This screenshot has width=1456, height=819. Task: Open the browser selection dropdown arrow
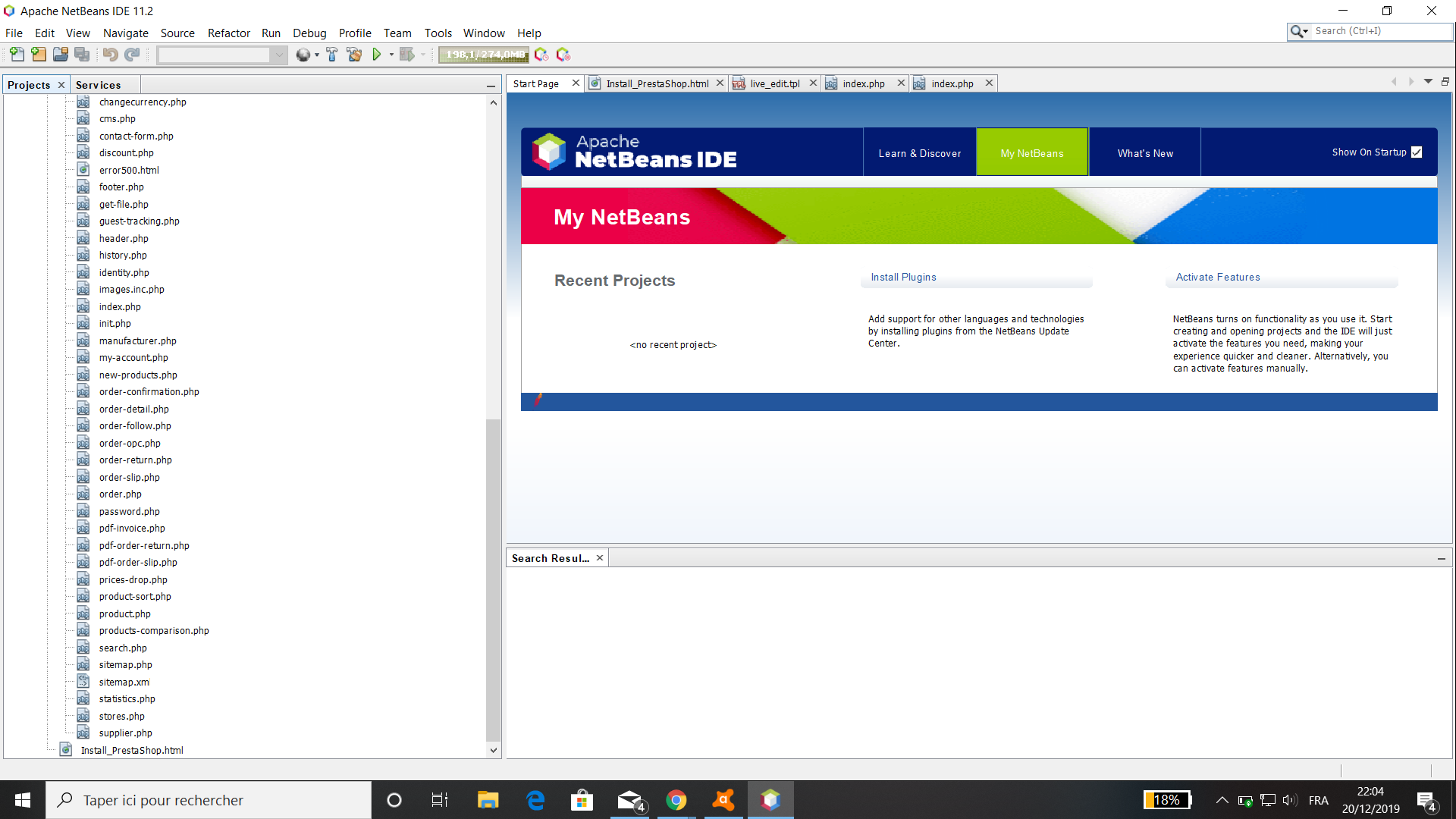point(316,55)
